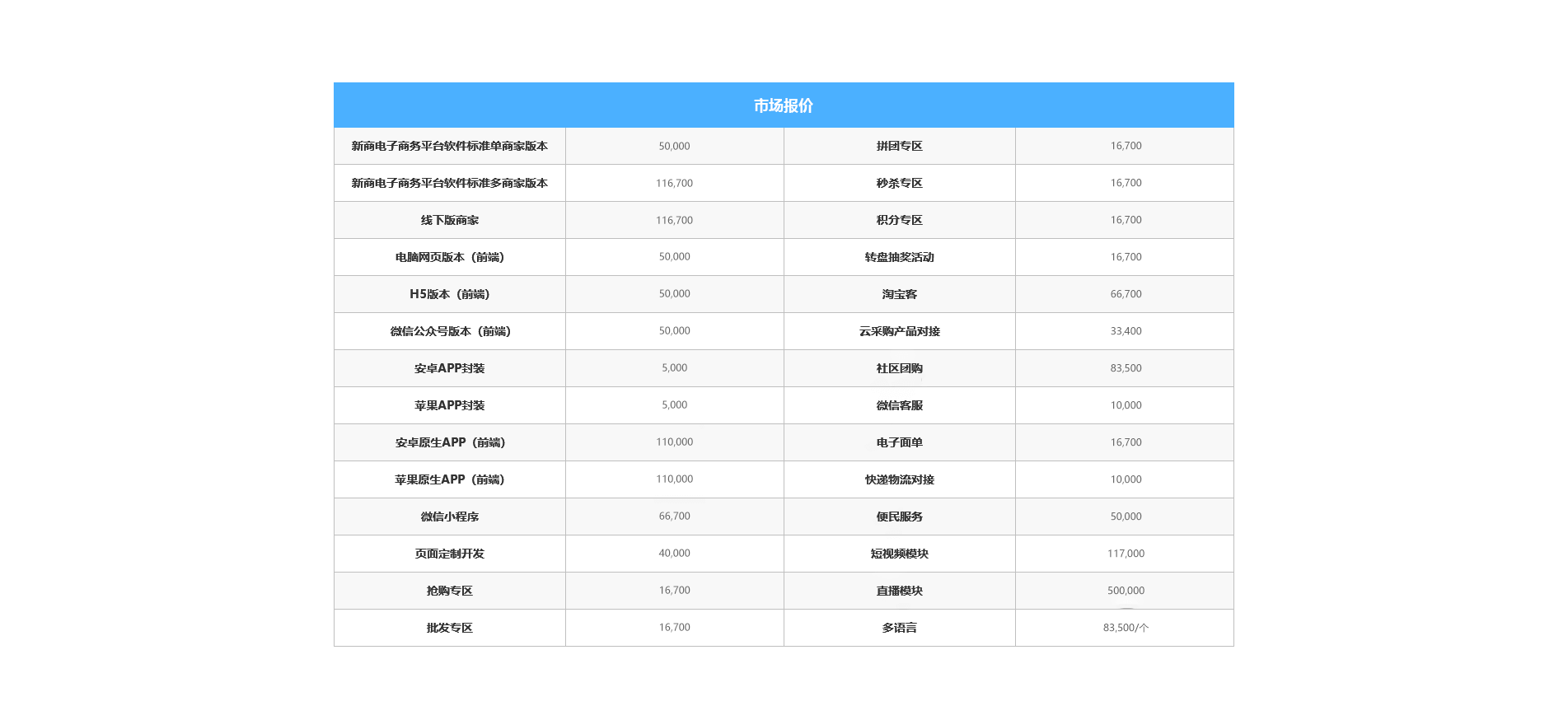1568x720 pixels.
Task: Select the 微信小程序 row label
Action: pyautogui.click(x=449, y=517)
